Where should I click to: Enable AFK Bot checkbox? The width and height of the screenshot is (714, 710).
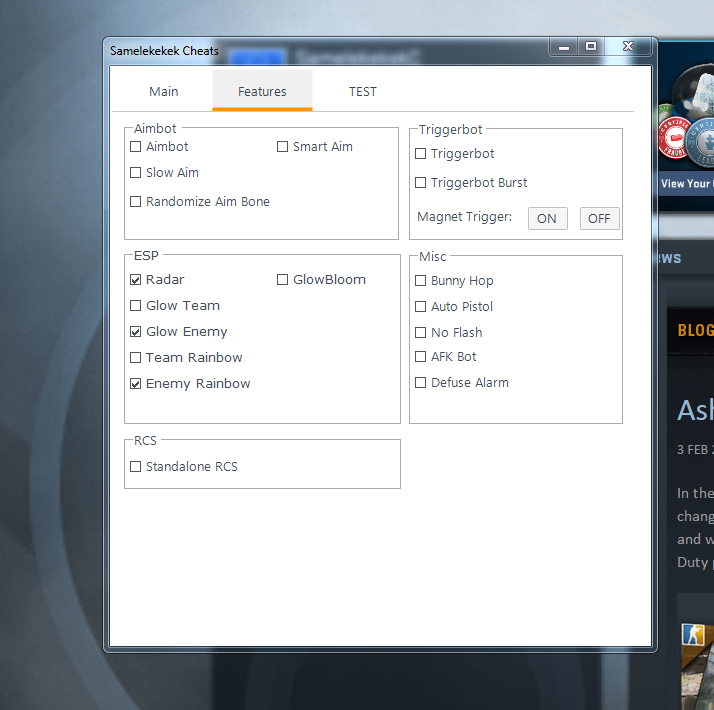pos(421,357)
